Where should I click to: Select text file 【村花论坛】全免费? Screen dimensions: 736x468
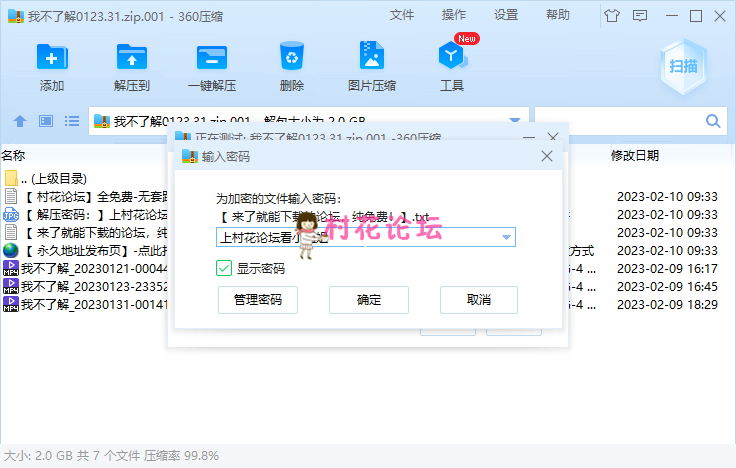[11, 196]
